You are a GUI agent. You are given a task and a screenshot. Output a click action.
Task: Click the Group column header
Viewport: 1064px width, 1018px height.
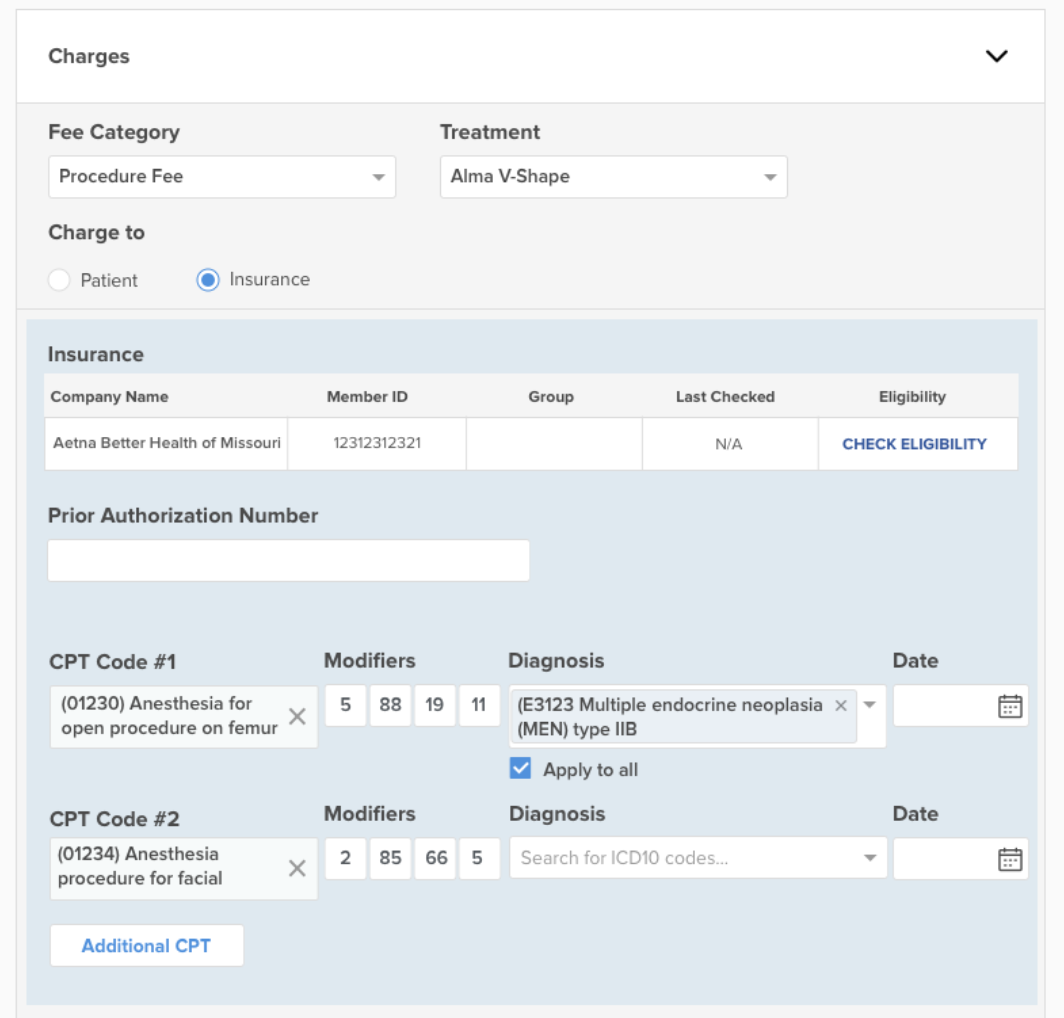pyautogui.click(x=551, y=397)
